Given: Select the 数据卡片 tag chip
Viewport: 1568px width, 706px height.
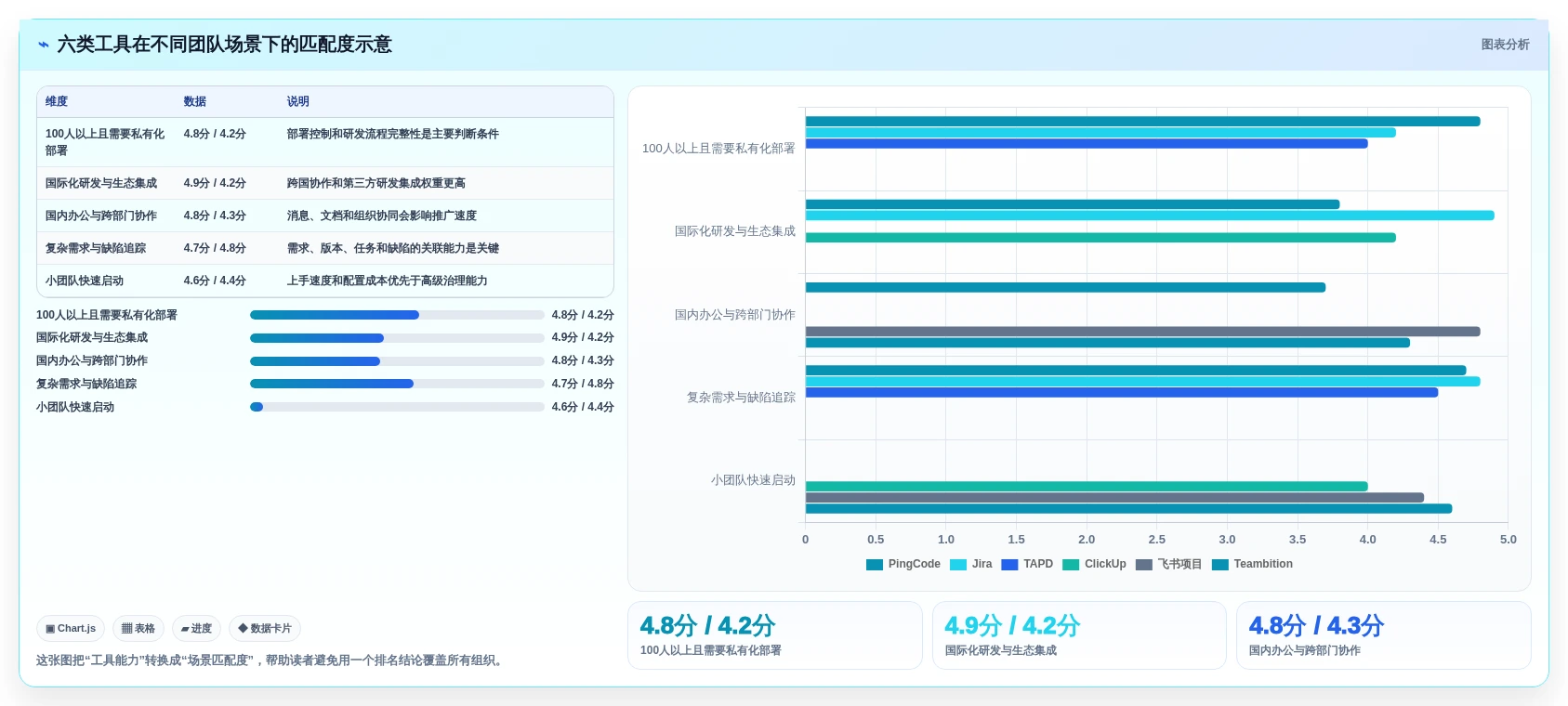Looking at the screenshot, I should pyautogui.click(x=265, y=629).
